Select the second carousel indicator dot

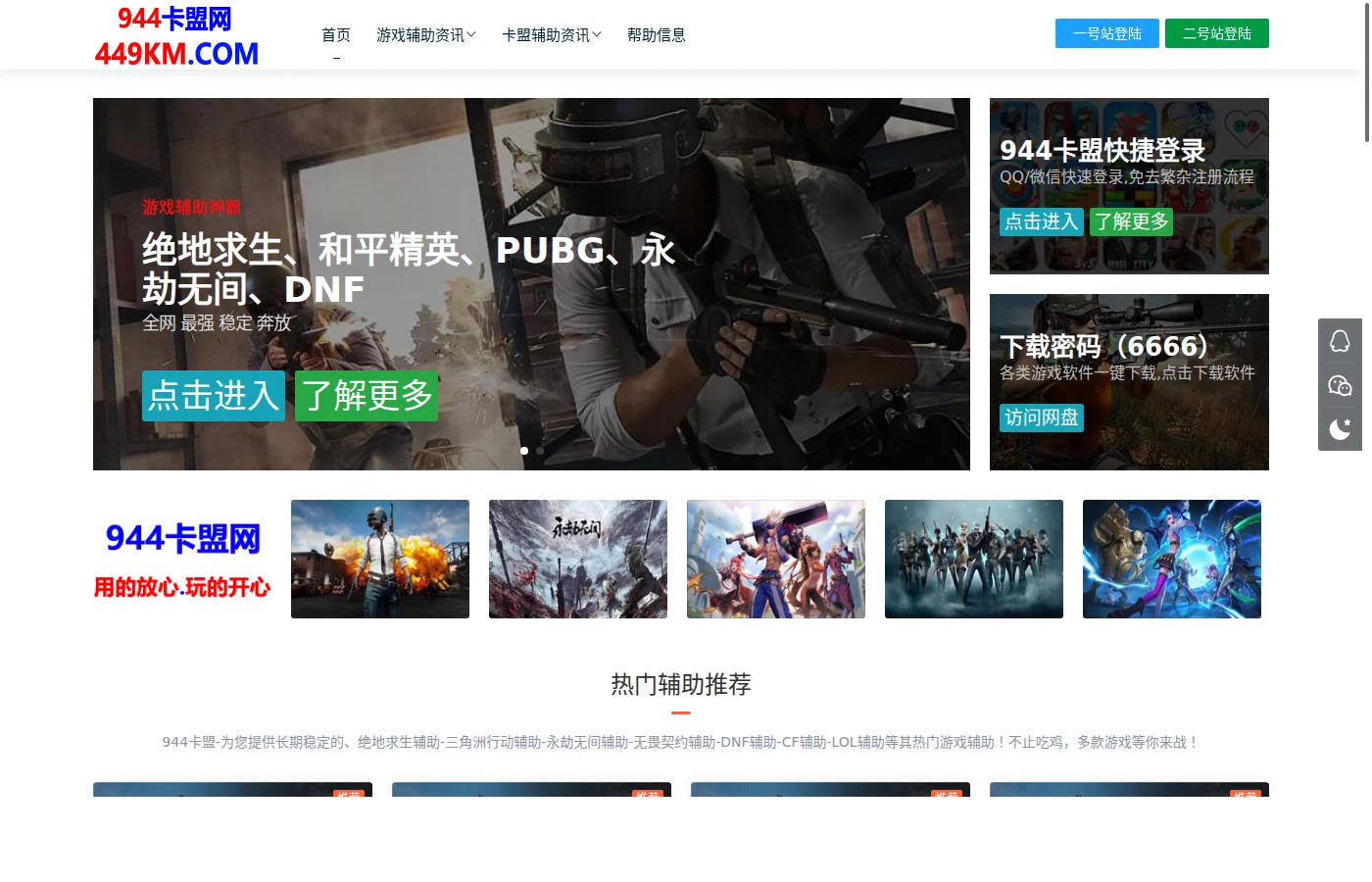540,451
